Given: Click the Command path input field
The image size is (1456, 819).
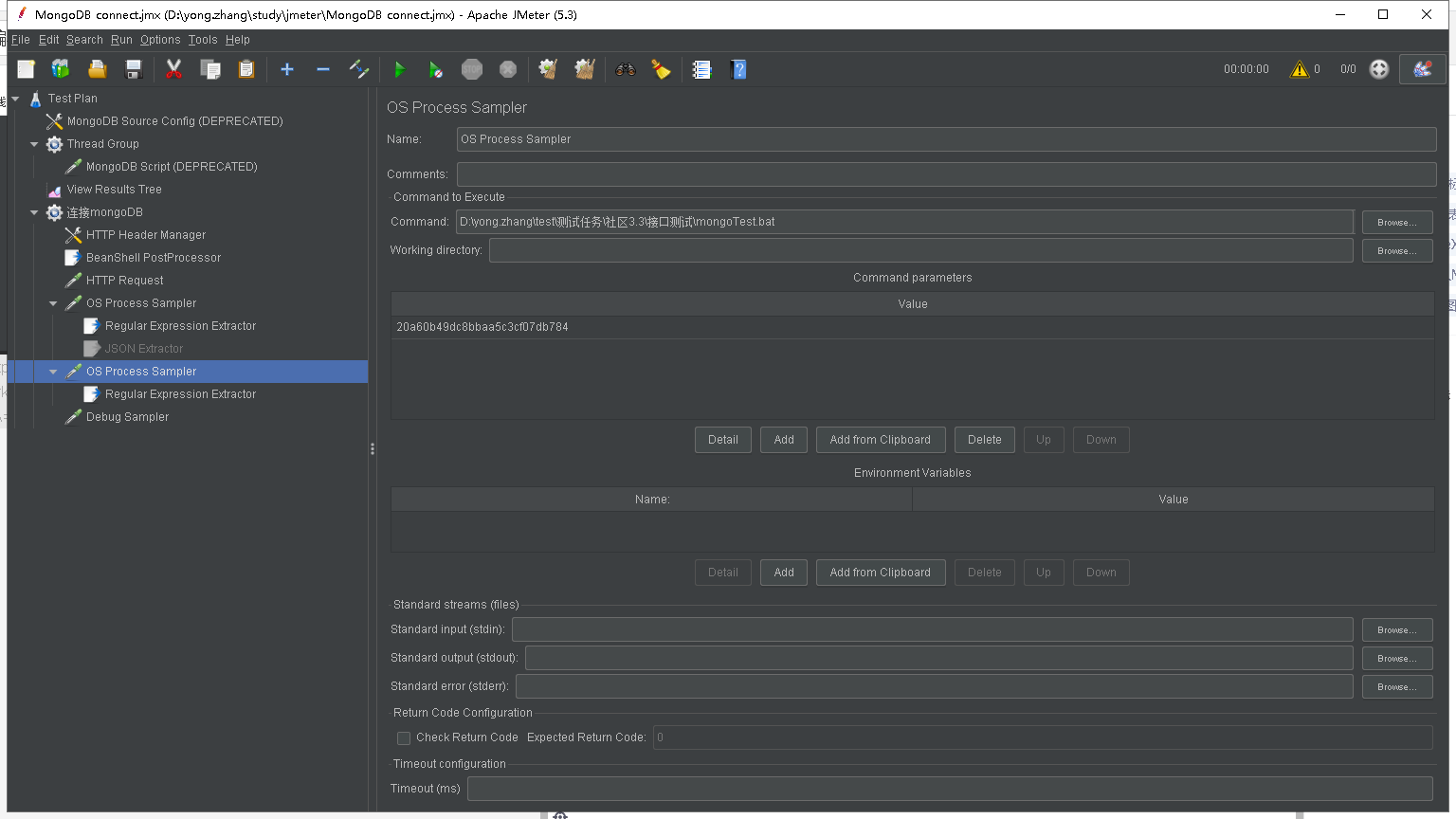Looking at the screenshot, I should [x=904, y=222].
